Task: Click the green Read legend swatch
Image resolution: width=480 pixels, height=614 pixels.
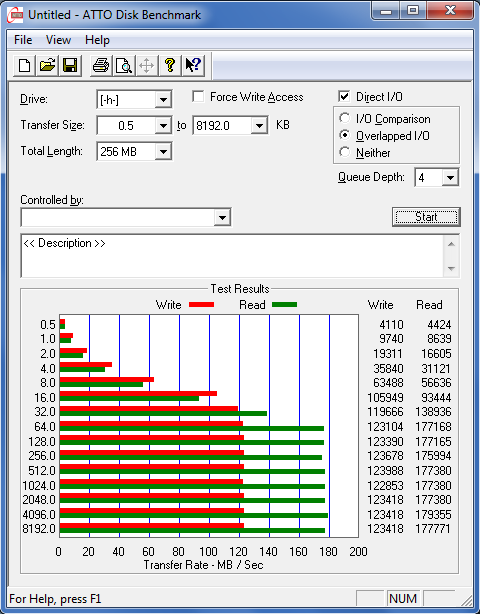Action: pos(285,304)
